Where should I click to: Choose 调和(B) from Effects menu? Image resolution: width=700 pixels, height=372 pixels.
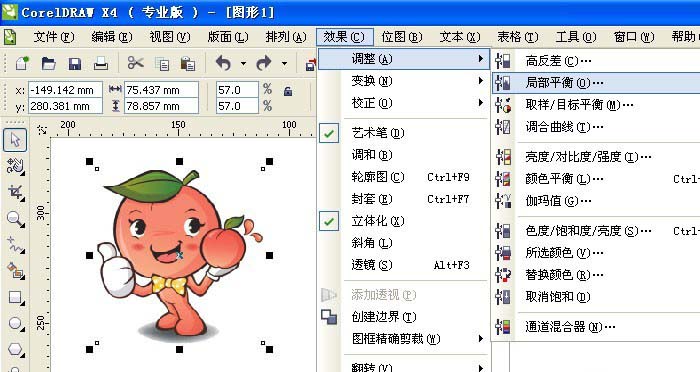point(404,155)
